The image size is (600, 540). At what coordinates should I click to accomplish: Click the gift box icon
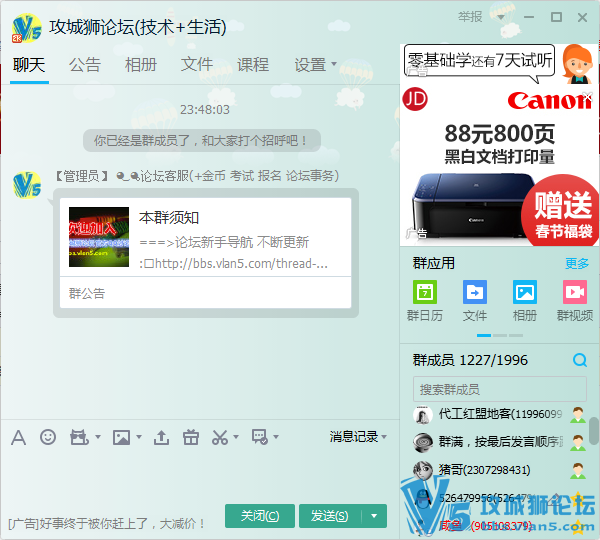191,437
